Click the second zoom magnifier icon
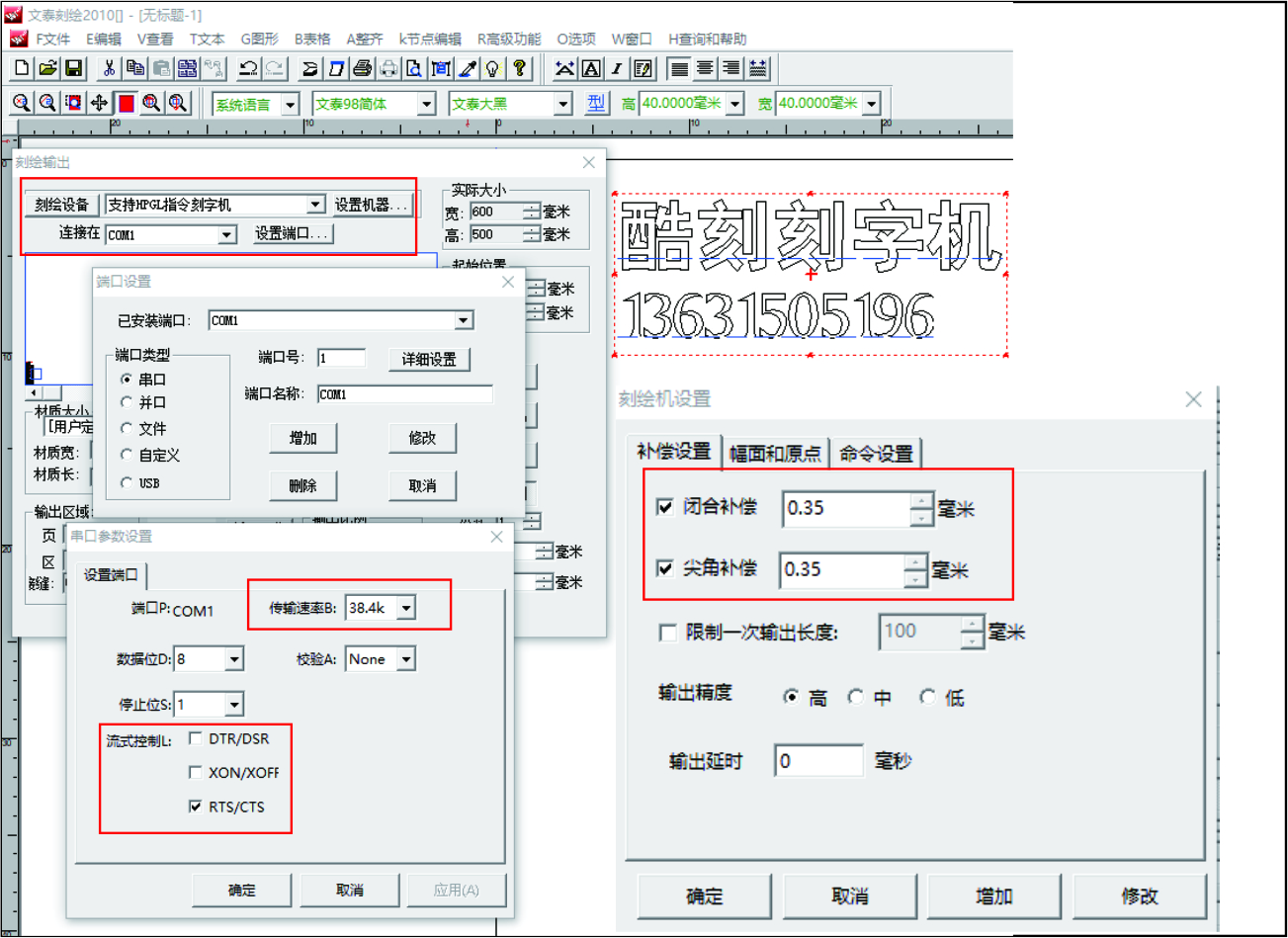Viewport: 1288px width, 938px height. [x=47, y=103]
